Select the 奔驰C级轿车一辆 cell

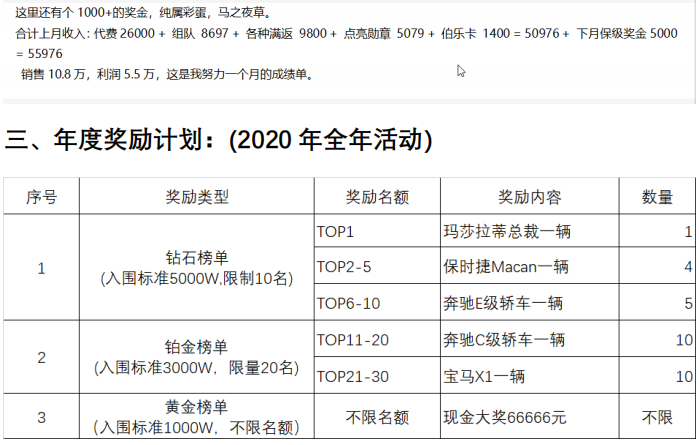coord(530,339)
